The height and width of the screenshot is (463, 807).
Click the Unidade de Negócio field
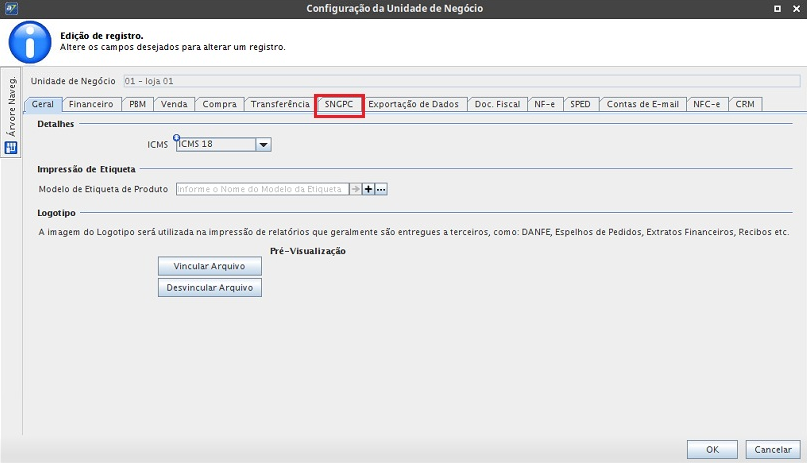coord(462,81)
